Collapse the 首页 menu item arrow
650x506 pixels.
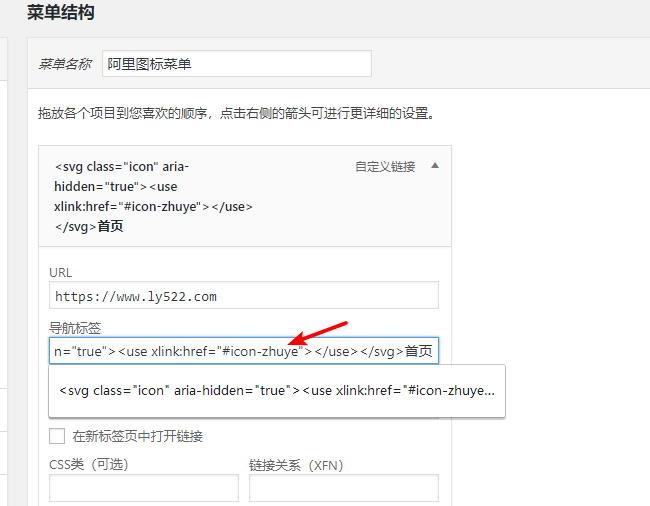[x=434, y=166]
